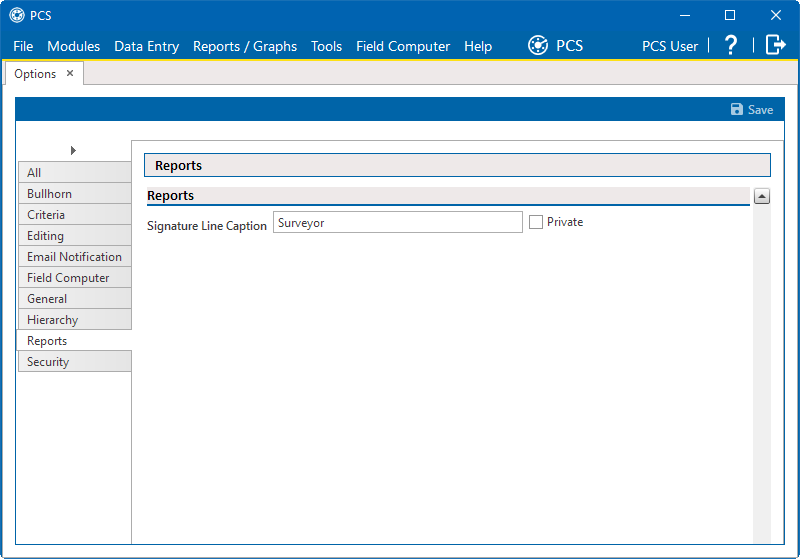
Task: Click the Signature Line Caption input field
Action: pos(398,222)
